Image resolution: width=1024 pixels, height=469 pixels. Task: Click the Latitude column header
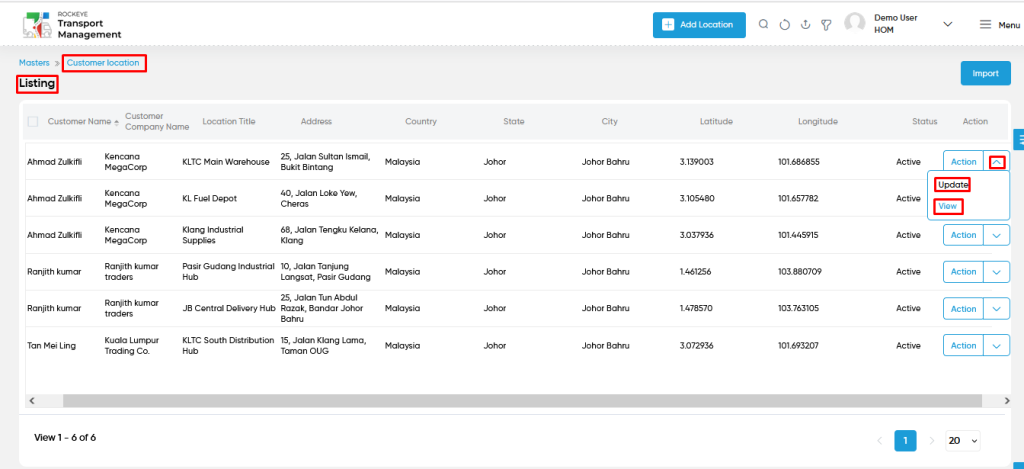click(716, 121)
